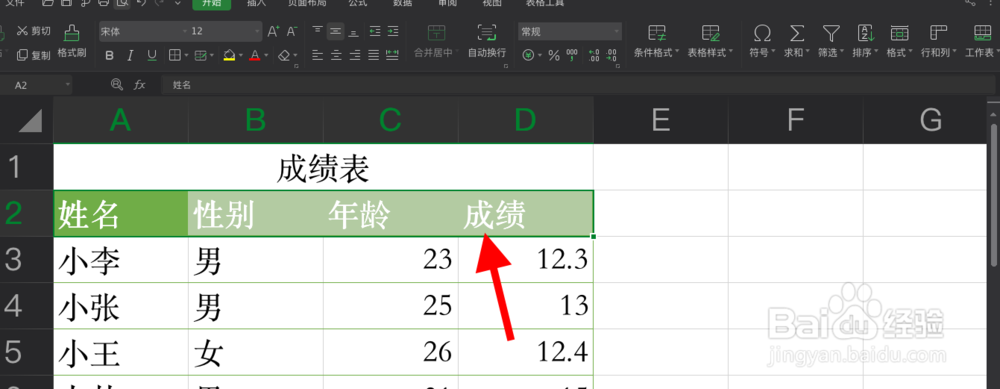Viewport: 1000px width, 389px height.
Task: Click the select-all corner triangle
Action: [x=31, y=121]
